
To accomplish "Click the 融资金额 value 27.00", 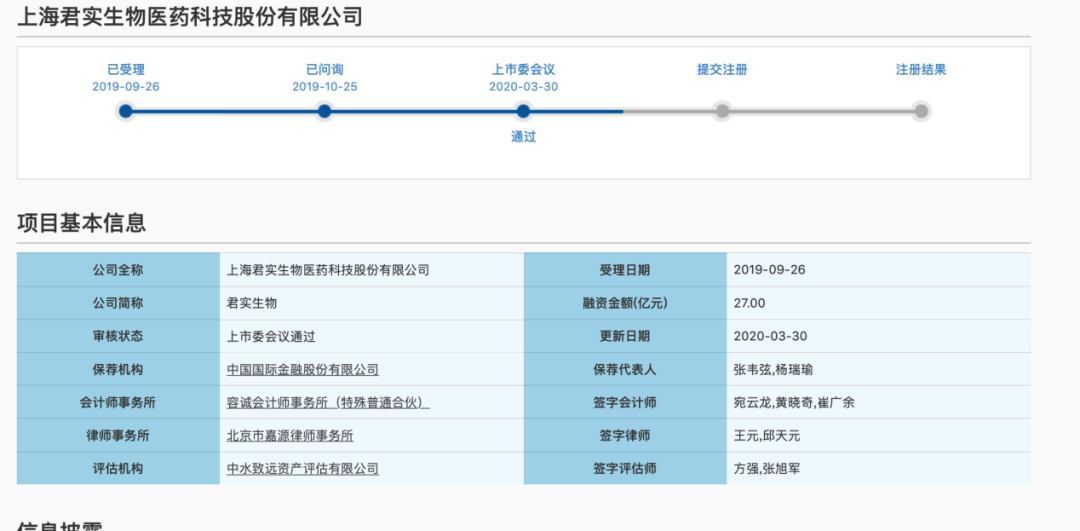I will [x=749, y=303].
